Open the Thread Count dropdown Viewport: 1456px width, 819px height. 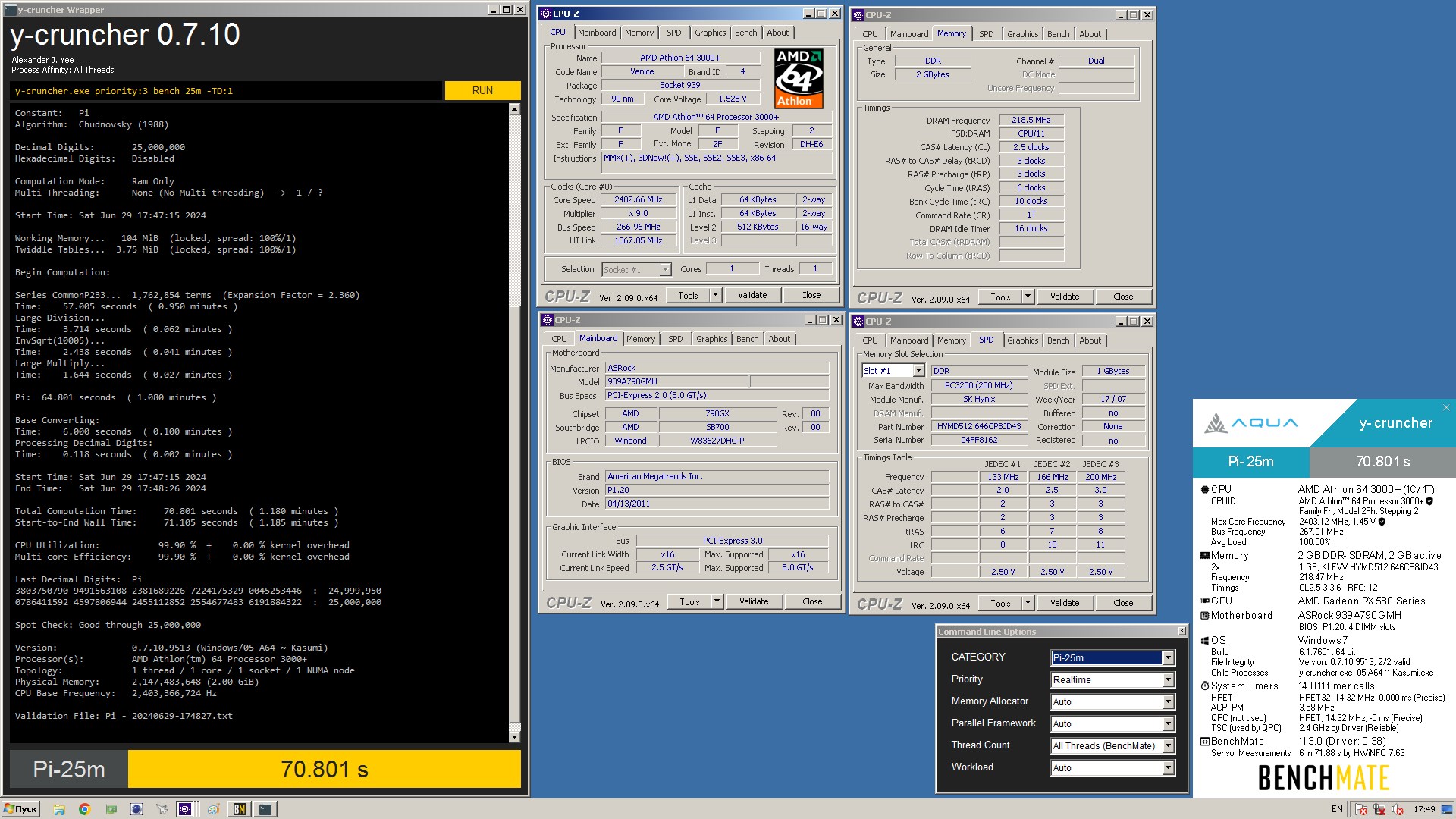point(1168,745)
